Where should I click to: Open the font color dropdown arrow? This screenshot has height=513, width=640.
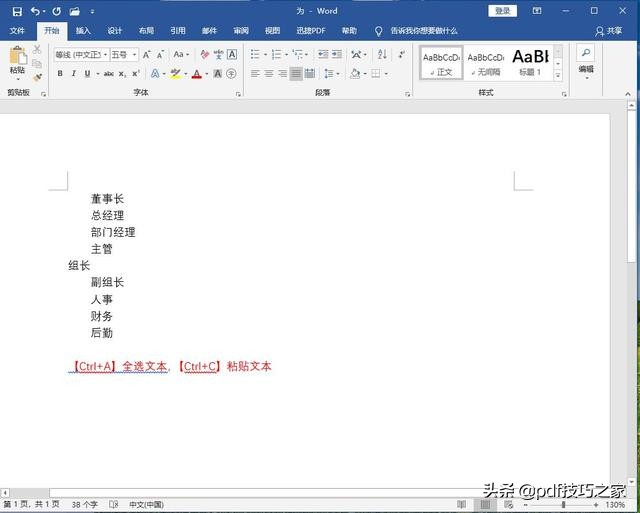click(207, 74)
